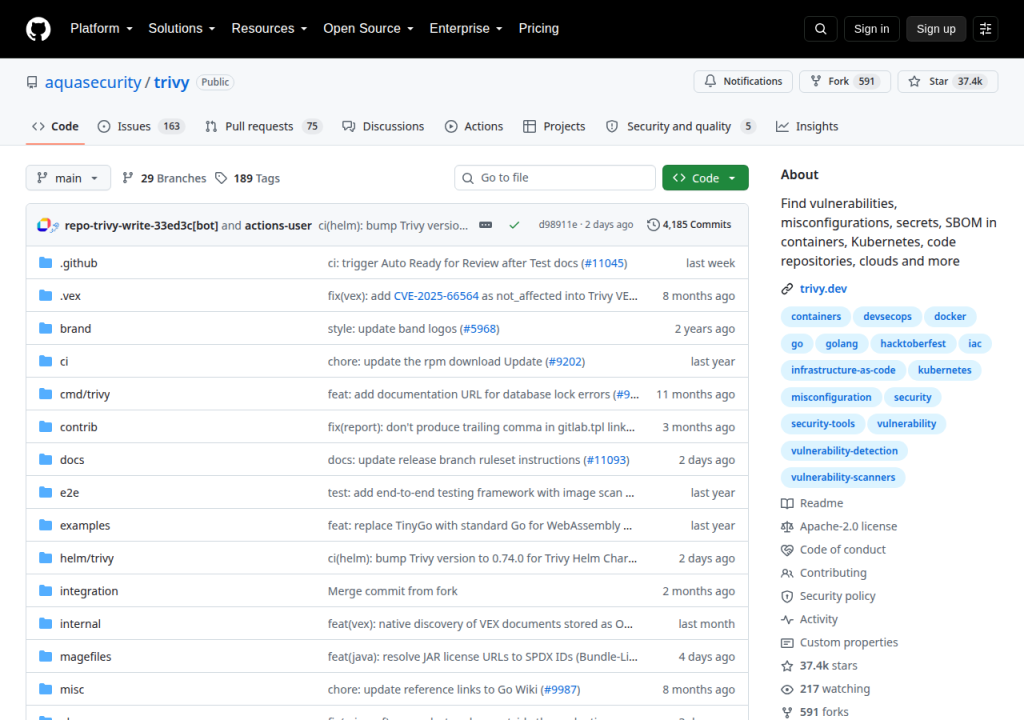
Task: Click the Code of conduct heart icon
Action: (x=787, y=550)
